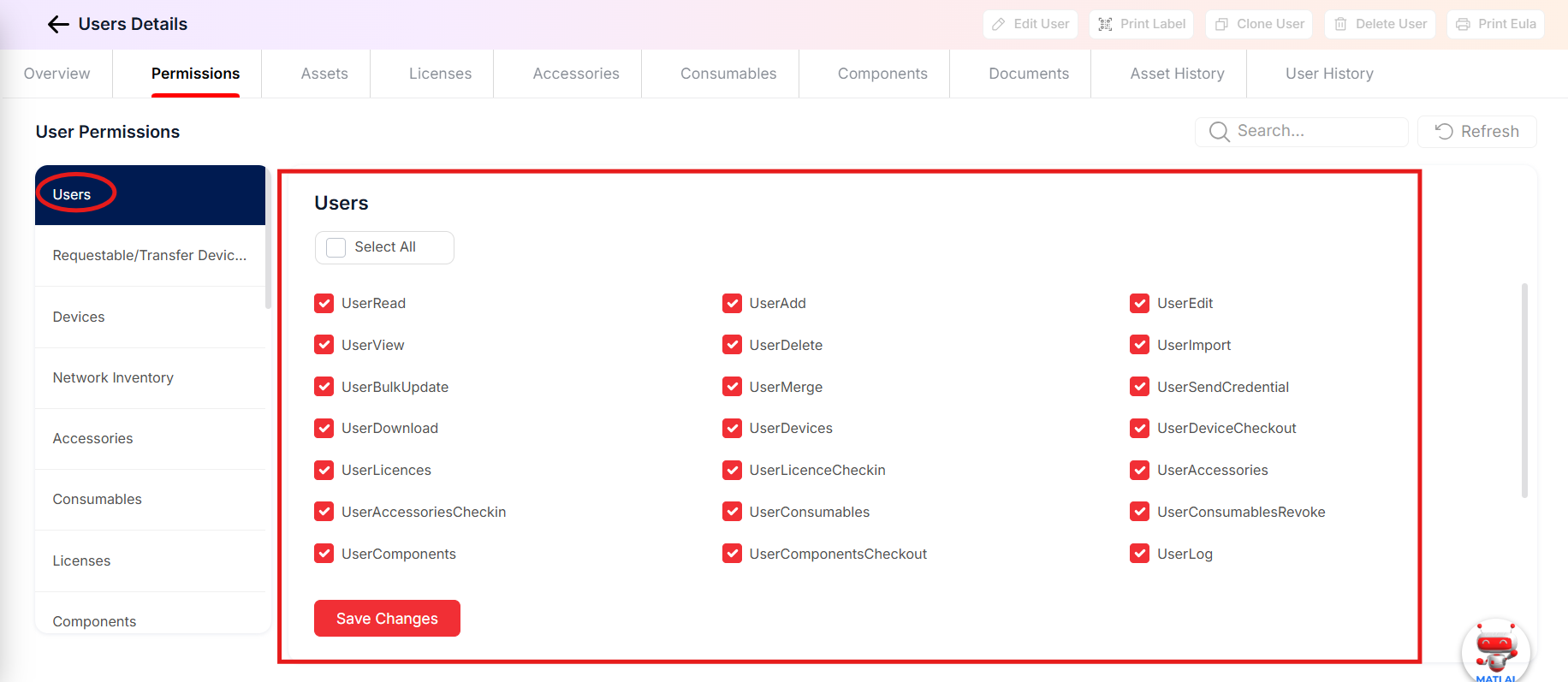1568x682 pixels.
Task: Toggle the UserImport checkbox
Action: [1139, 345]
